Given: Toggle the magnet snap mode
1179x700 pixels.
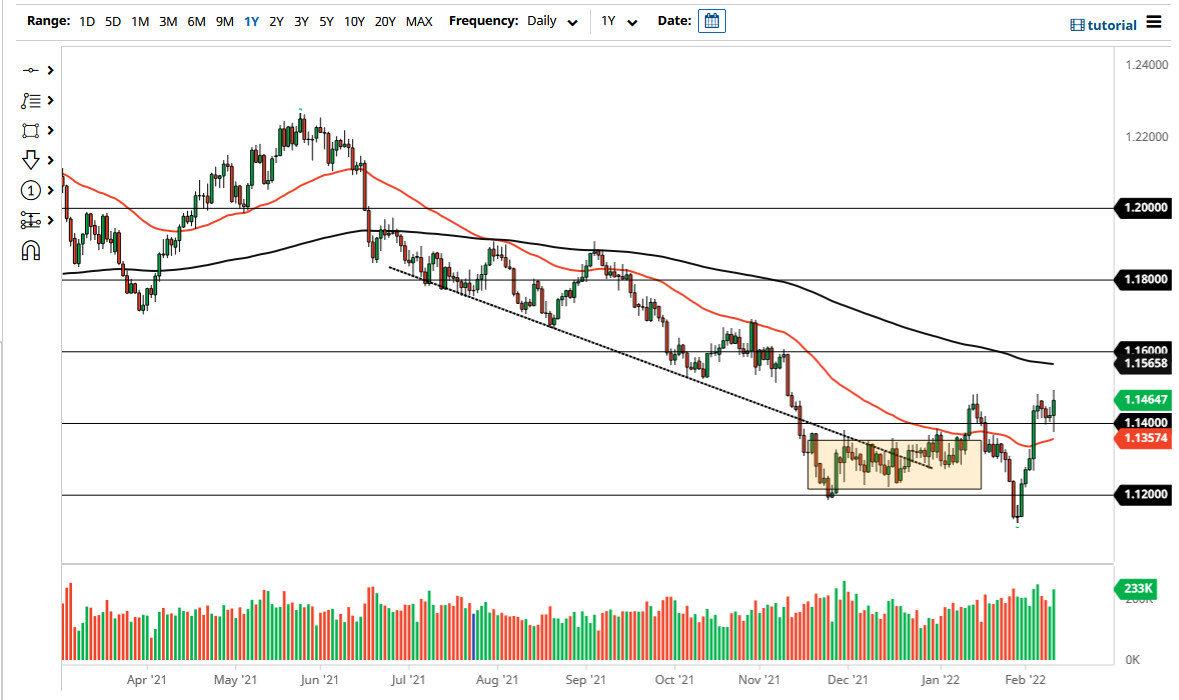Looking at the screenshot, I should tap(30, 250).
